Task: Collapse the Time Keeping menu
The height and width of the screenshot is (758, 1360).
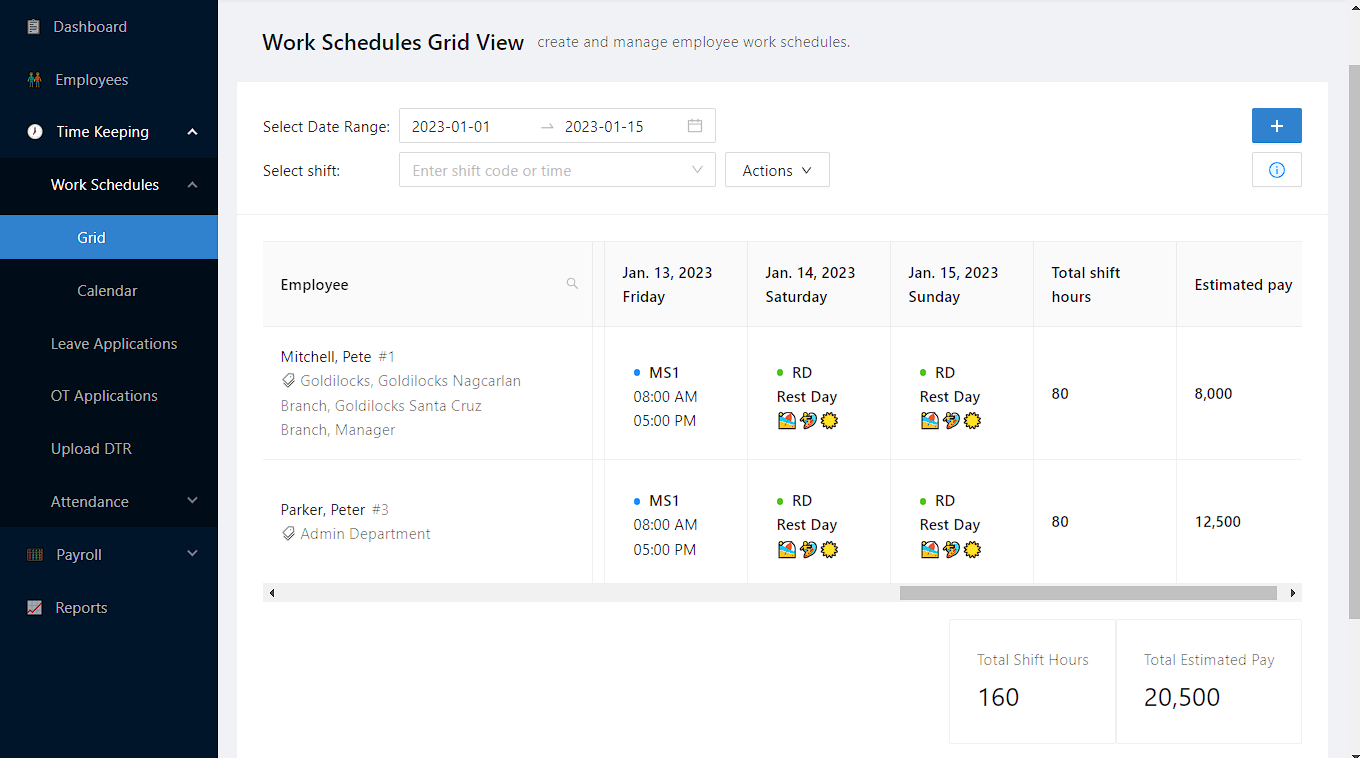Action: click(x=192, y=132)
